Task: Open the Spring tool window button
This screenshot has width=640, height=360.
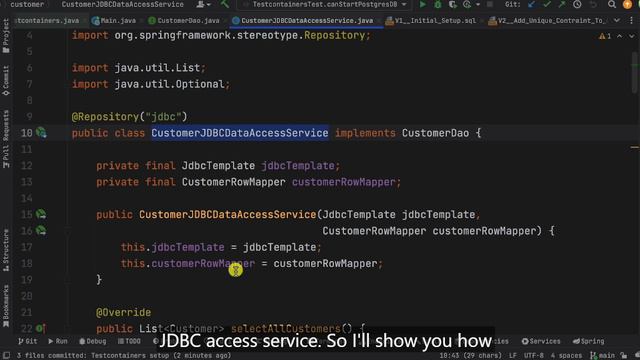Action: coord(588,341)
